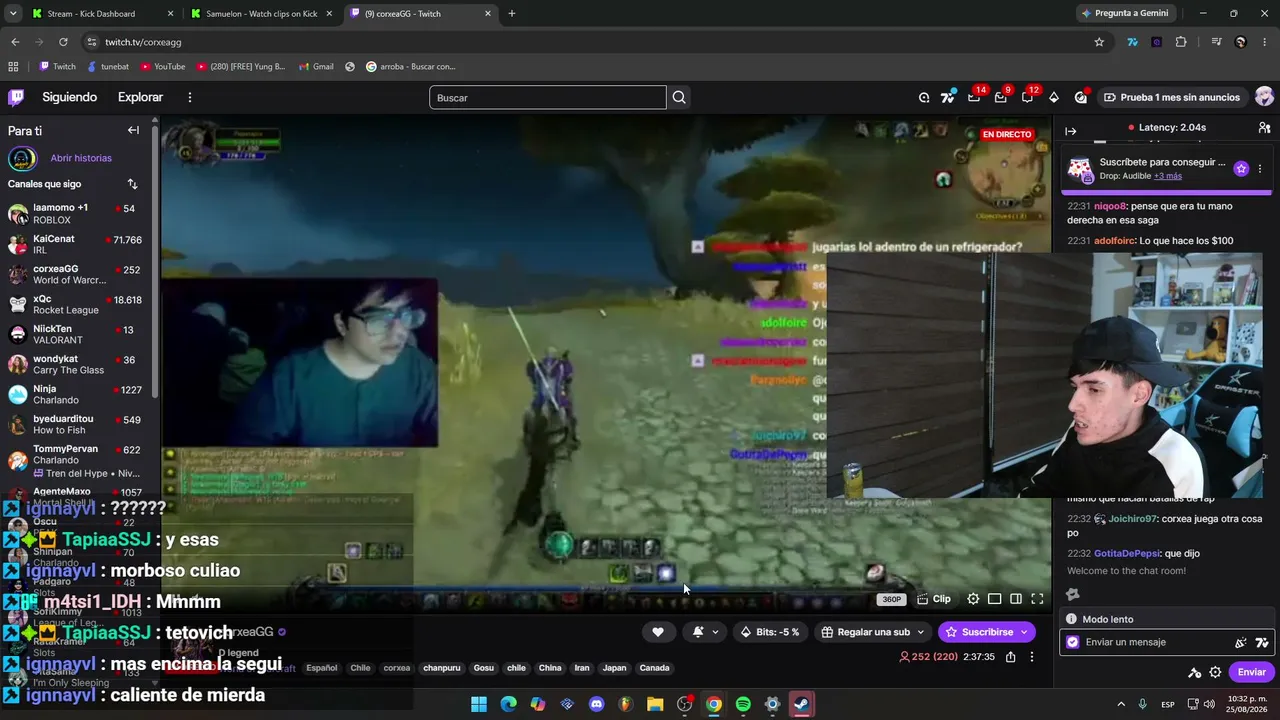The width and height of the screenshot is (1280, 720).
Task: Open notification bell dropdown
Action: pyautogui.click(x=705, y=632)
